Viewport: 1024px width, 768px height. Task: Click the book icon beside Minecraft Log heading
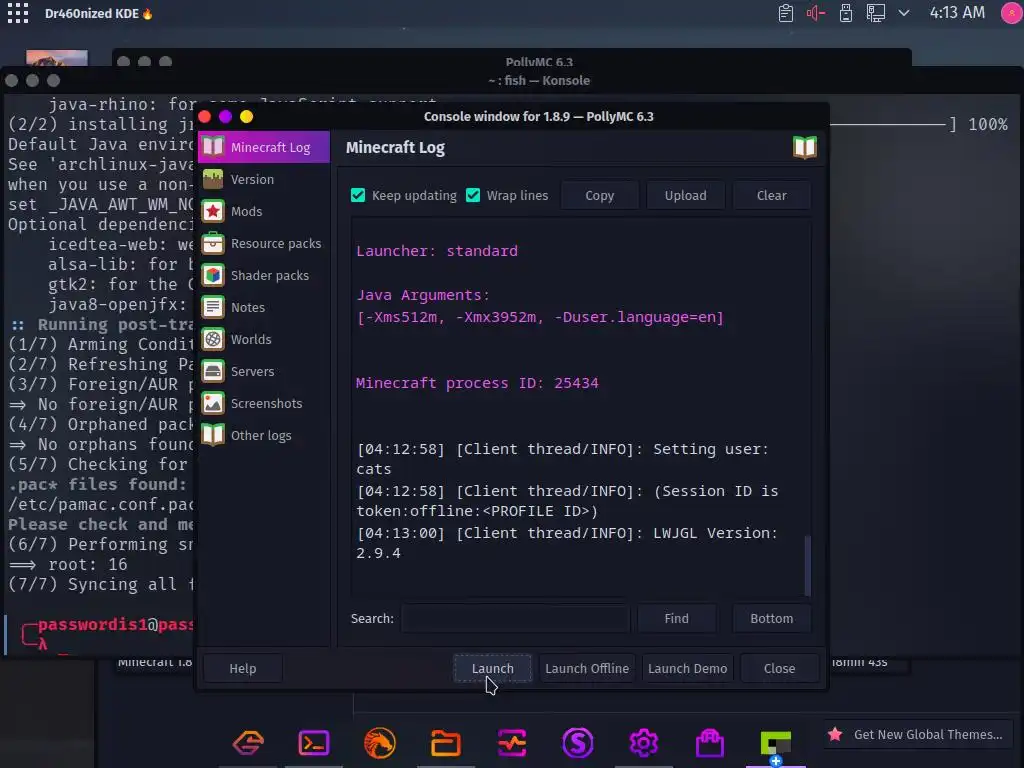[805, 148]
